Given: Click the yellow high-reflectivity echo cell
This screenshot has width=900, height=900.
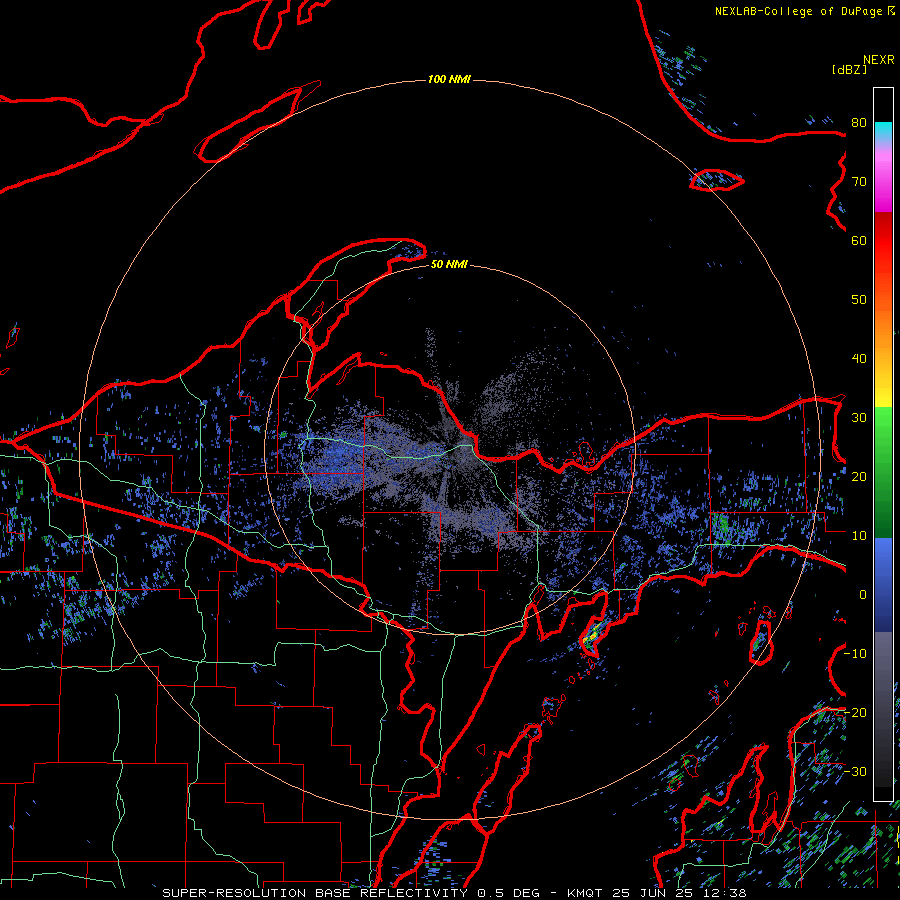Looking at the screenshot, I should 590,637.
